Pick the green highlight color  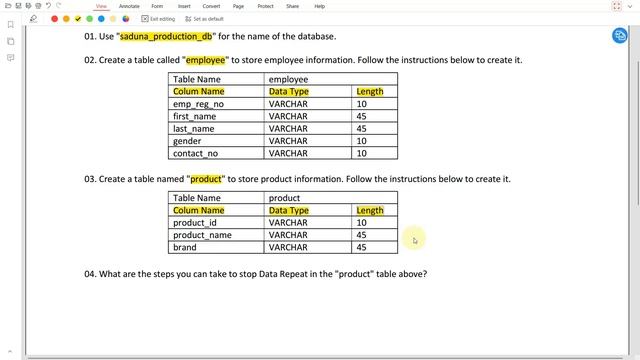click(x=89, y=19)
